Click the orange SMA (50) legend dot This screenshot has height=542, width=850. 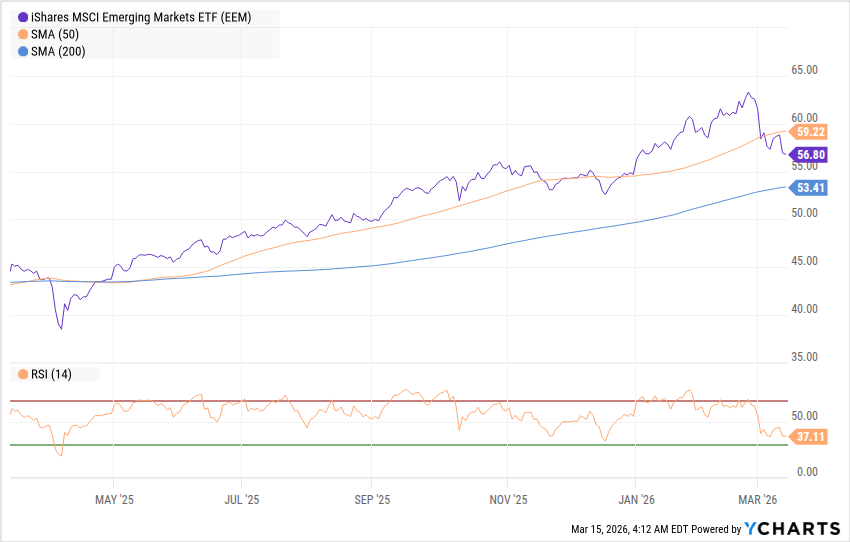(23, 35)
